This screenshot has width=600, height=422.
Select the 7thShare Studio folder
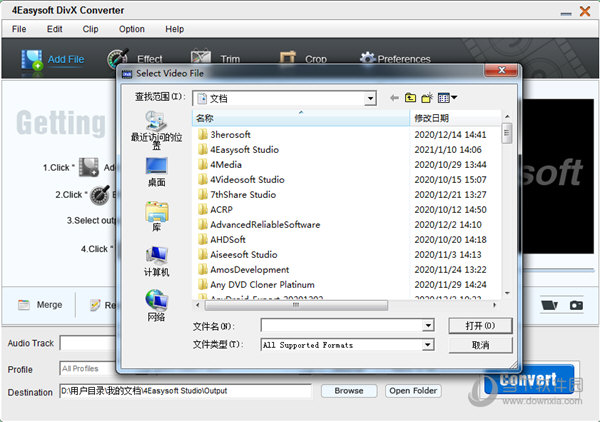tap(243, 194)
